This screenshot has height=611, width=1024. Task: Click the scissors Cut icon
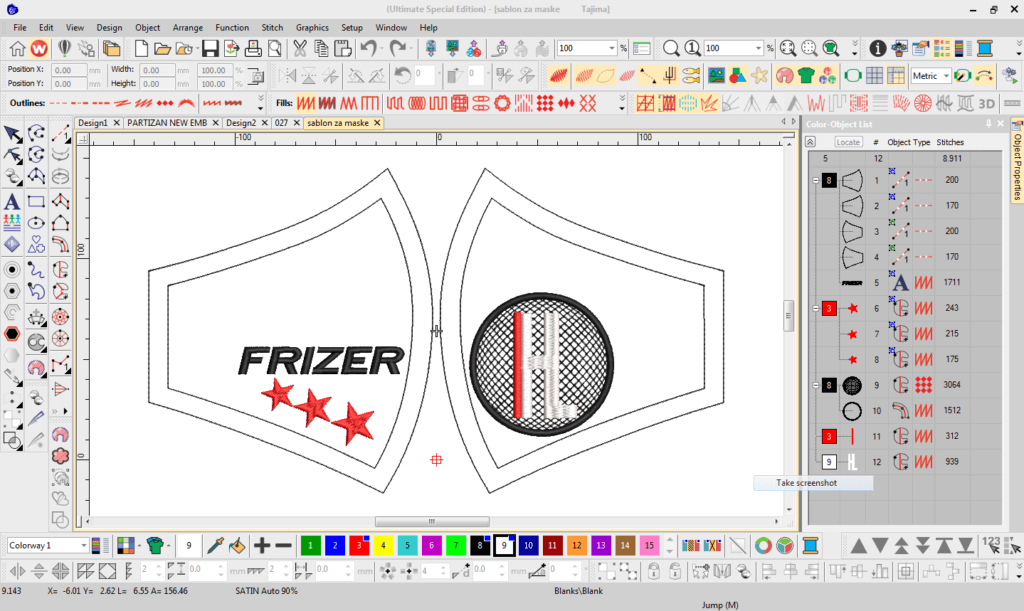(x=299, y=48)
